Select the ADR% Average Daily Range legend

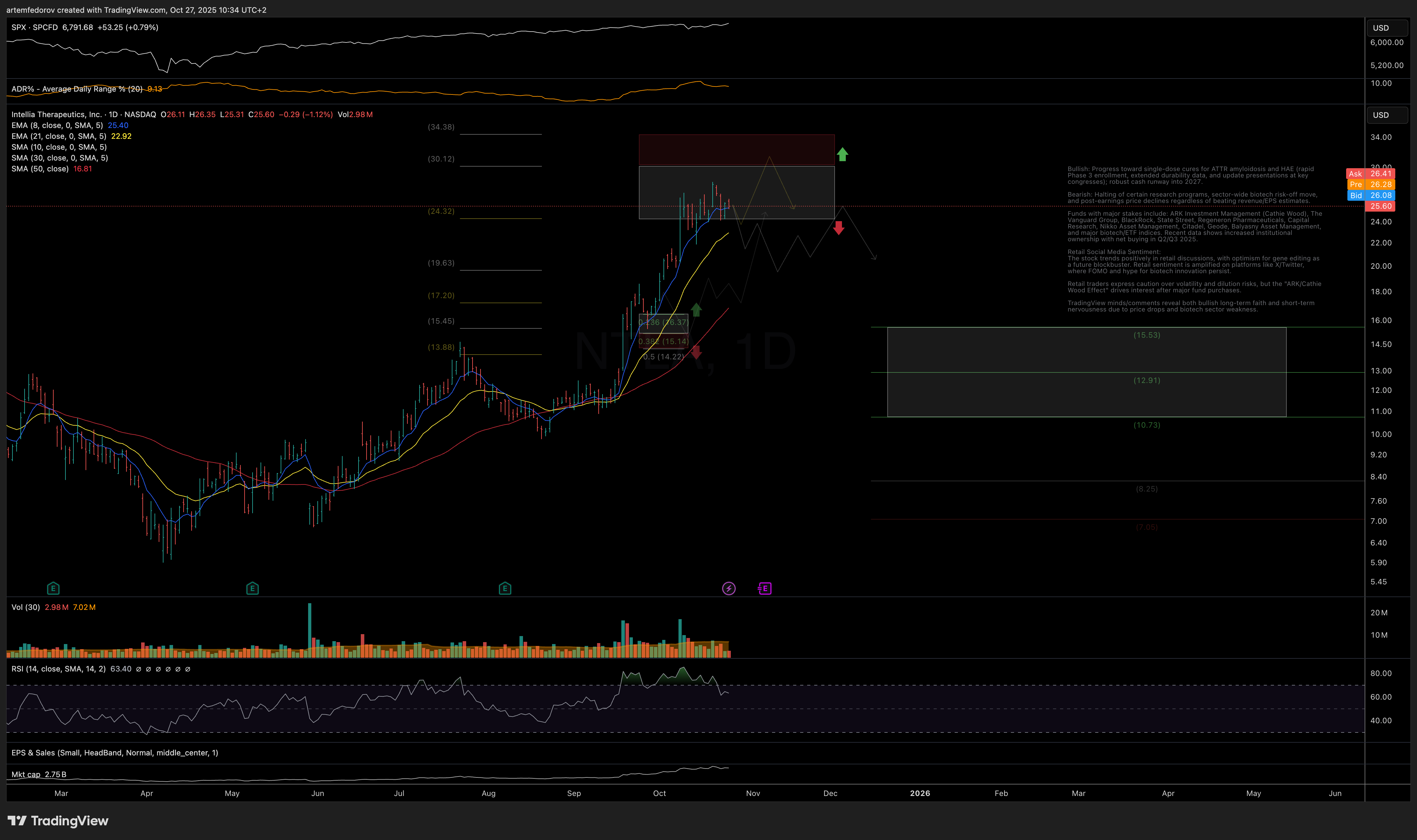[77, 89]
